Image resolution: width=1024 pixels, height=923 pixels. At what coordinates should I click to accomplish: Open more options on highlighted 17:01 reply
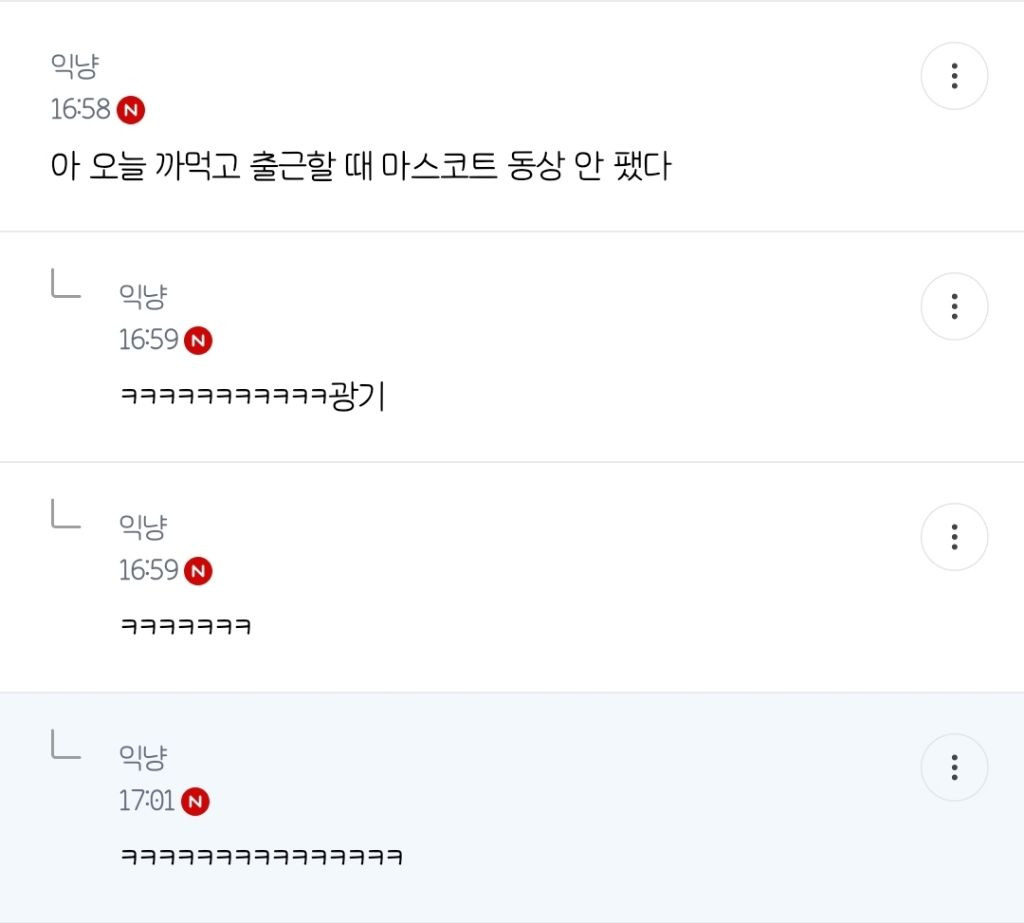(x=954, y=768)
